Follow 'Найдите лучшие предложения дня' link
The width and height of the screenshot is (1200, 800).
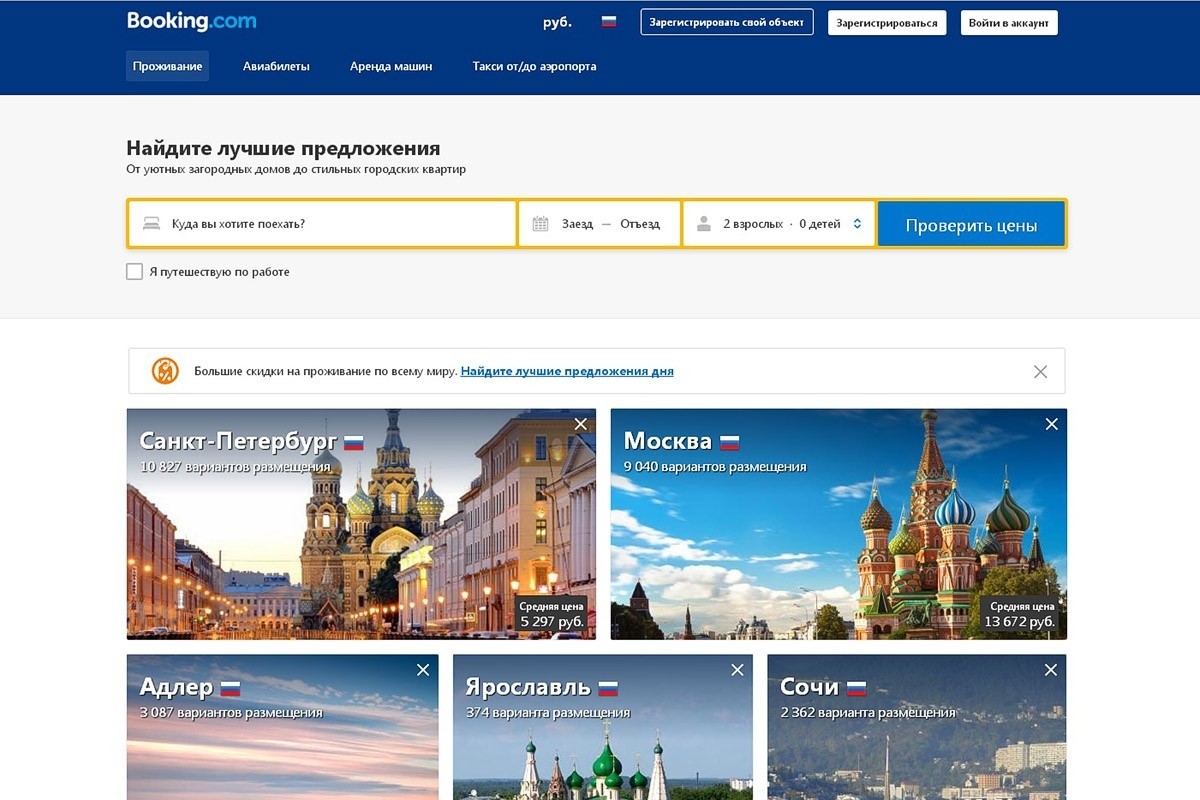tap(567, 371)
